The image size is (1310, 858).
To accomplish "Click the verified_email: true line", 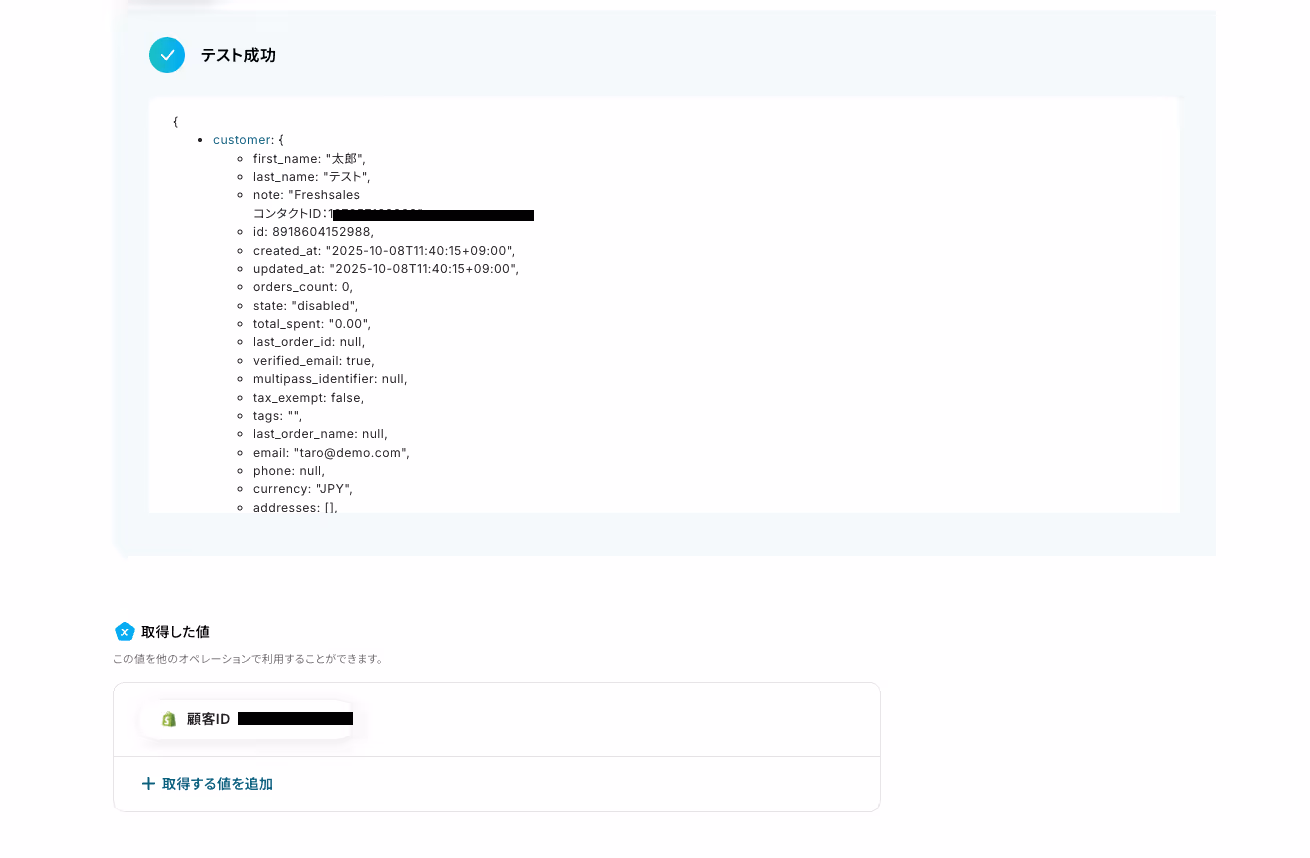I will (x=314, y=360).
